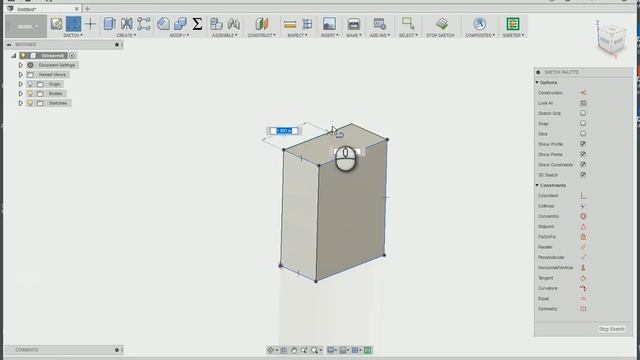Enable the Sketch Grid checkbox

[583, 113]
